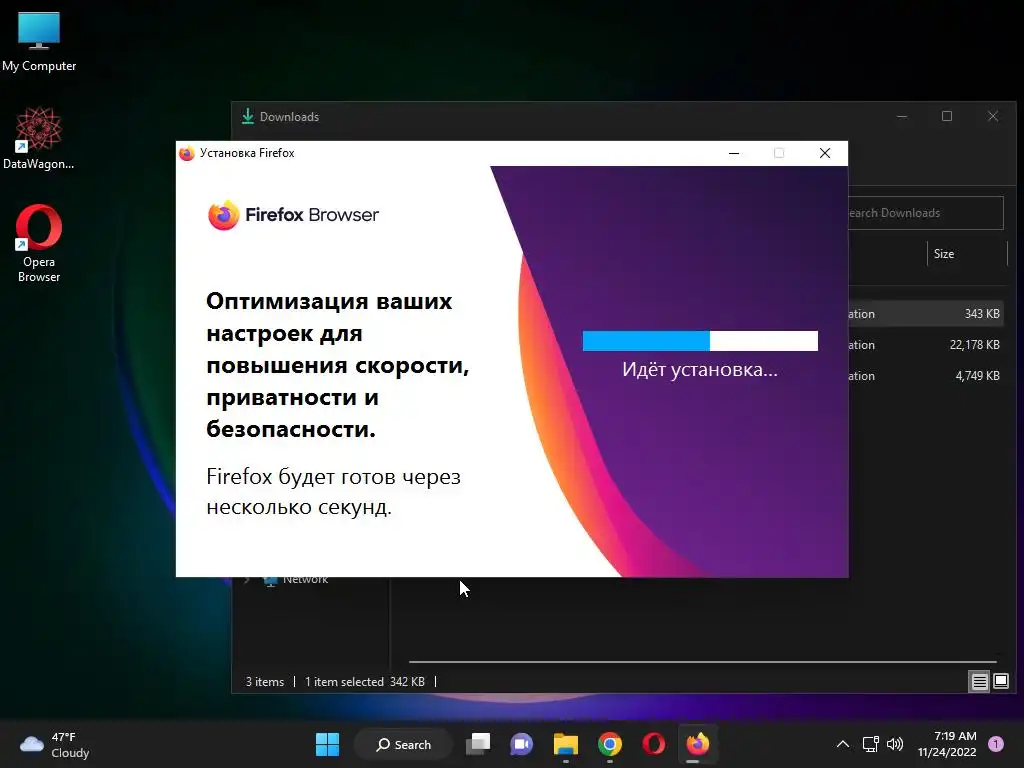Click the Firefox installer title icon
This screenshot has width=1024, height=768.
(187, 153)
